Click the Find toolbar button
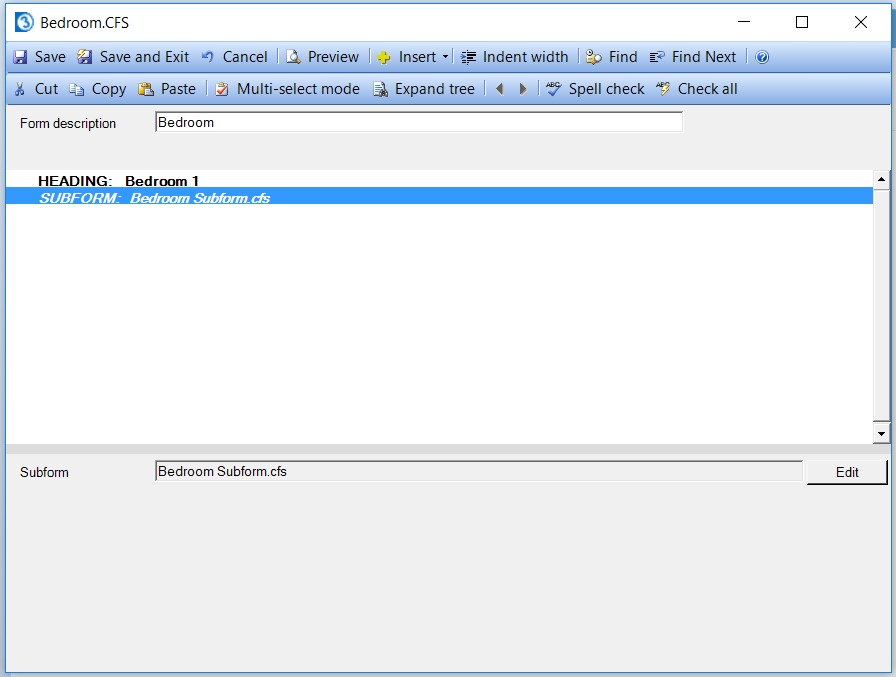 click(611, 57)
